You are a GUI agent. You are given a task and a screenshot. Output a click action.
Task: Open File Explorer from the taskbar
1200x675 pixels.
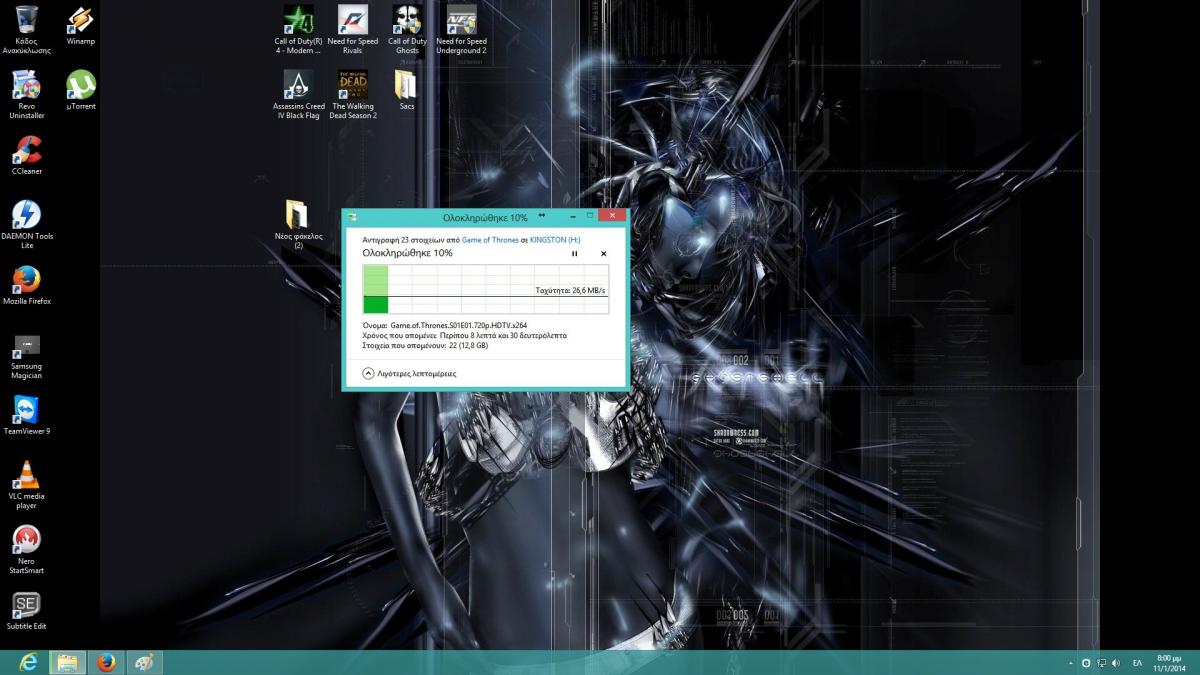click(x=66, y=663)
